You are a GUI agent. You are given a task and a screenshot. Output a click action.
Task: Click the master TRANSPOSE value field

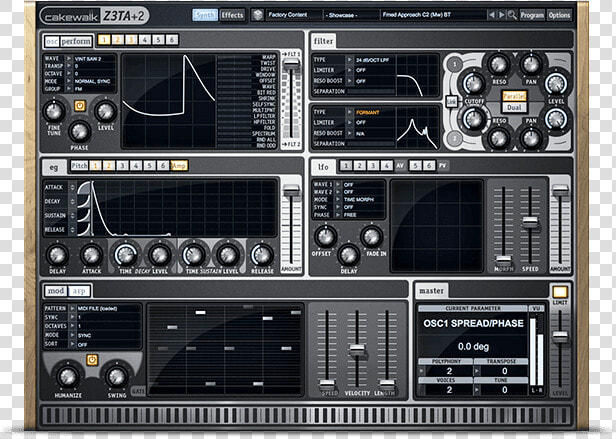(x=504, y=371)
